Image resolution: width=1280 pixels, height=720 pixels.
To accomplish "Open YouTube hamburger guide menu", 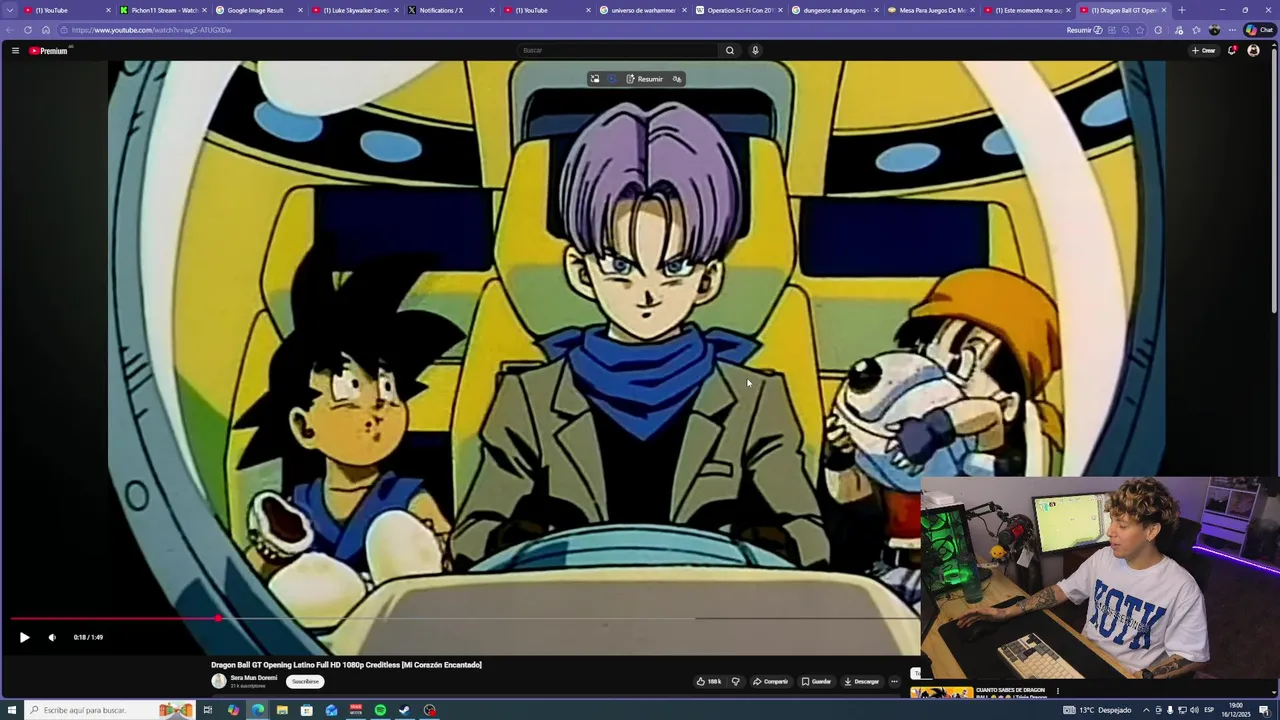I will (15, 50).
